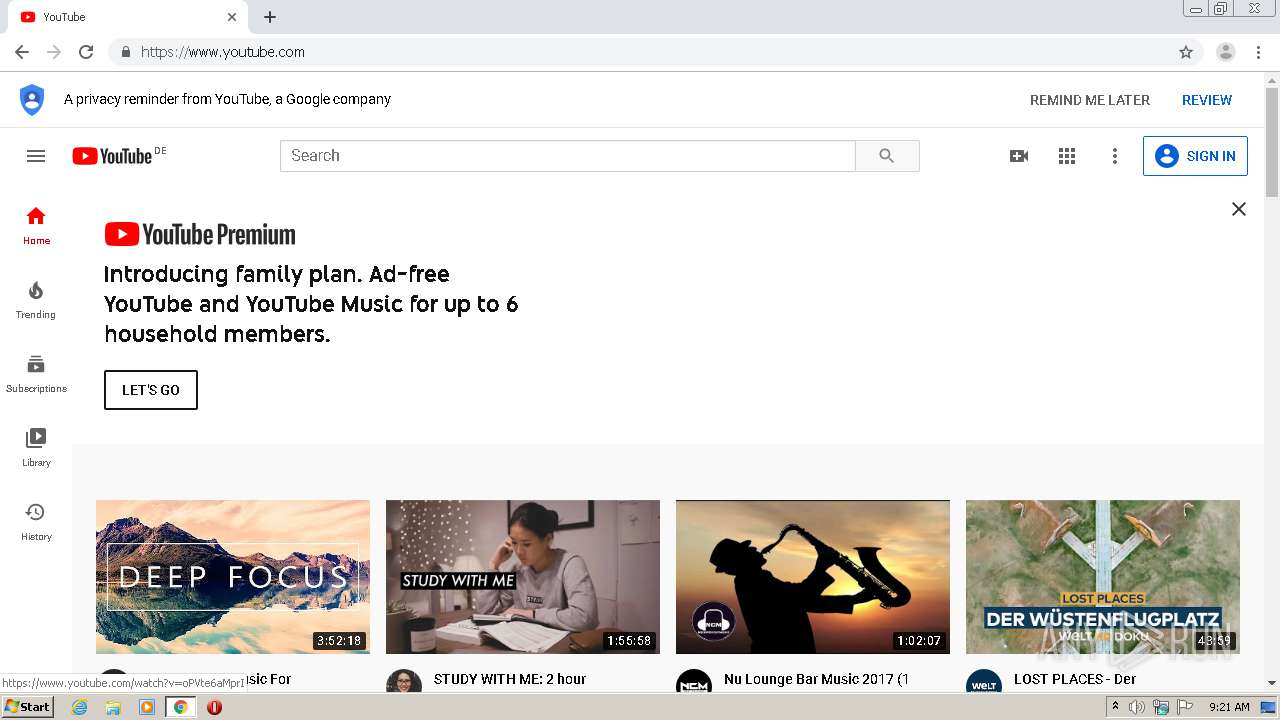This screenshot has height=720, width=1280.
Task: Click the address bar URL
Action: pyautogui.click(x=223, y=52)
